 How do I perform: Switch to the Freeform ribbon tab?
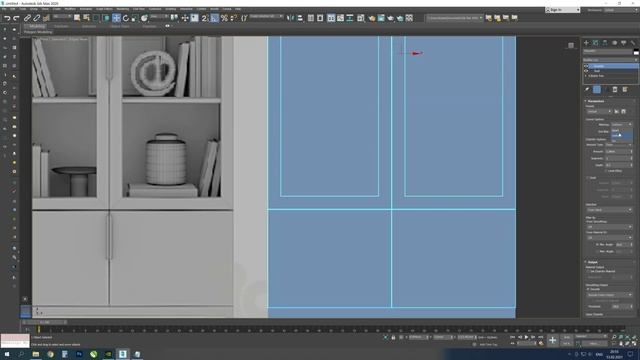tap(61, 26)
